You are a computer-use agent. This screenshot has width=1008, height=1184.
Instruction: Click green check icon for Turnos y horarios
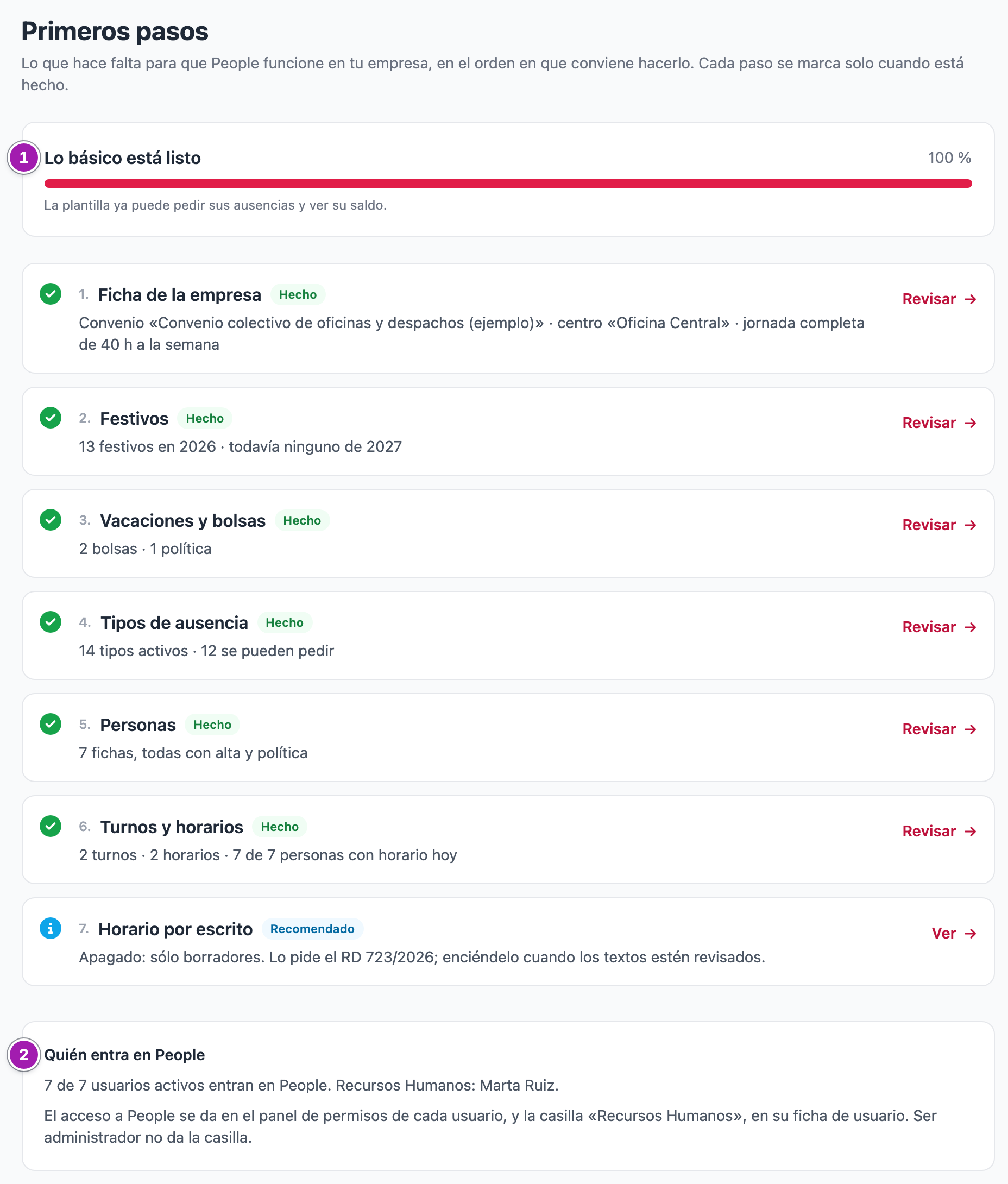(51, 826)
